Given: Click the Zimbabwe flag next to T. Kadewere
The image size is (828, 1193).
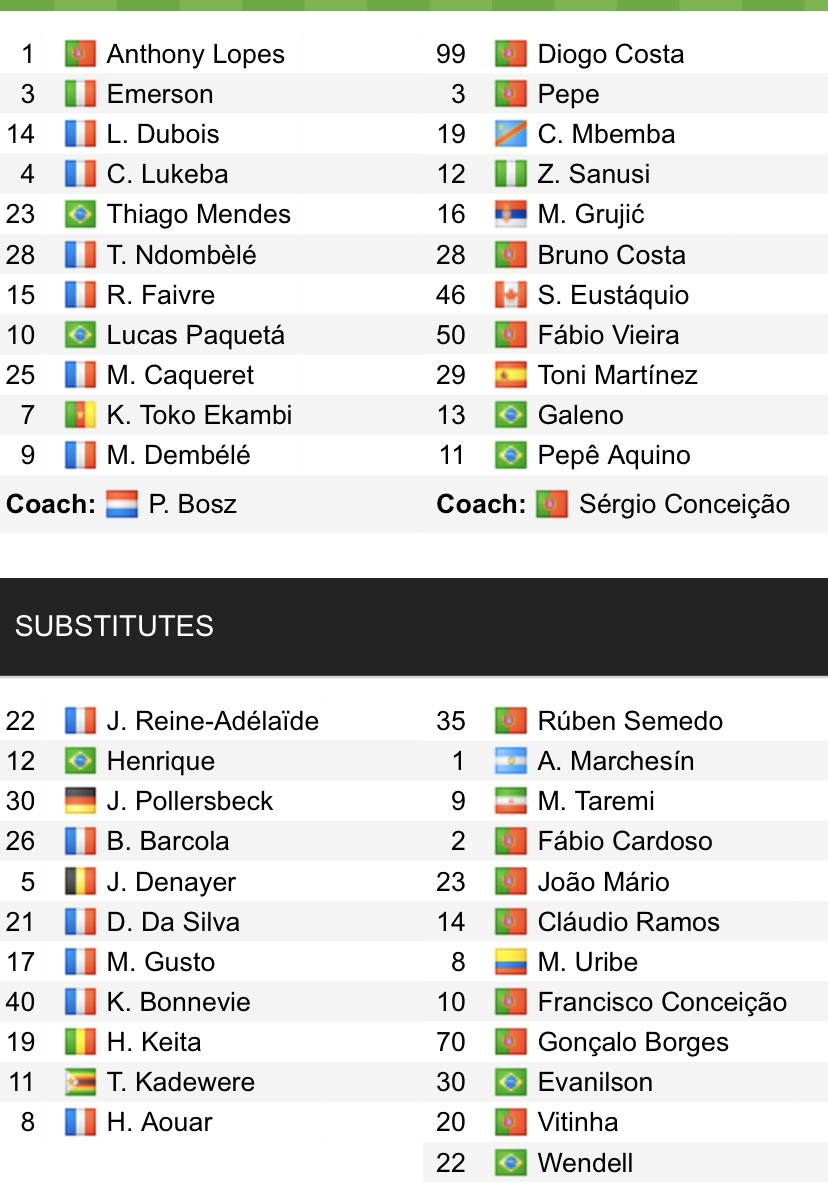Looking at the screenshot, I should pos(80,1082).
